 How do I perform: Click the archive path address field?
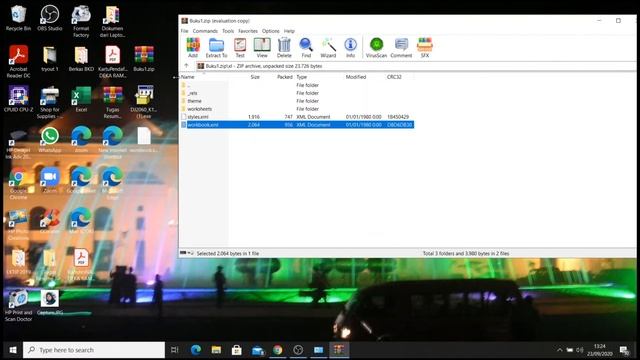pos(416,66)
